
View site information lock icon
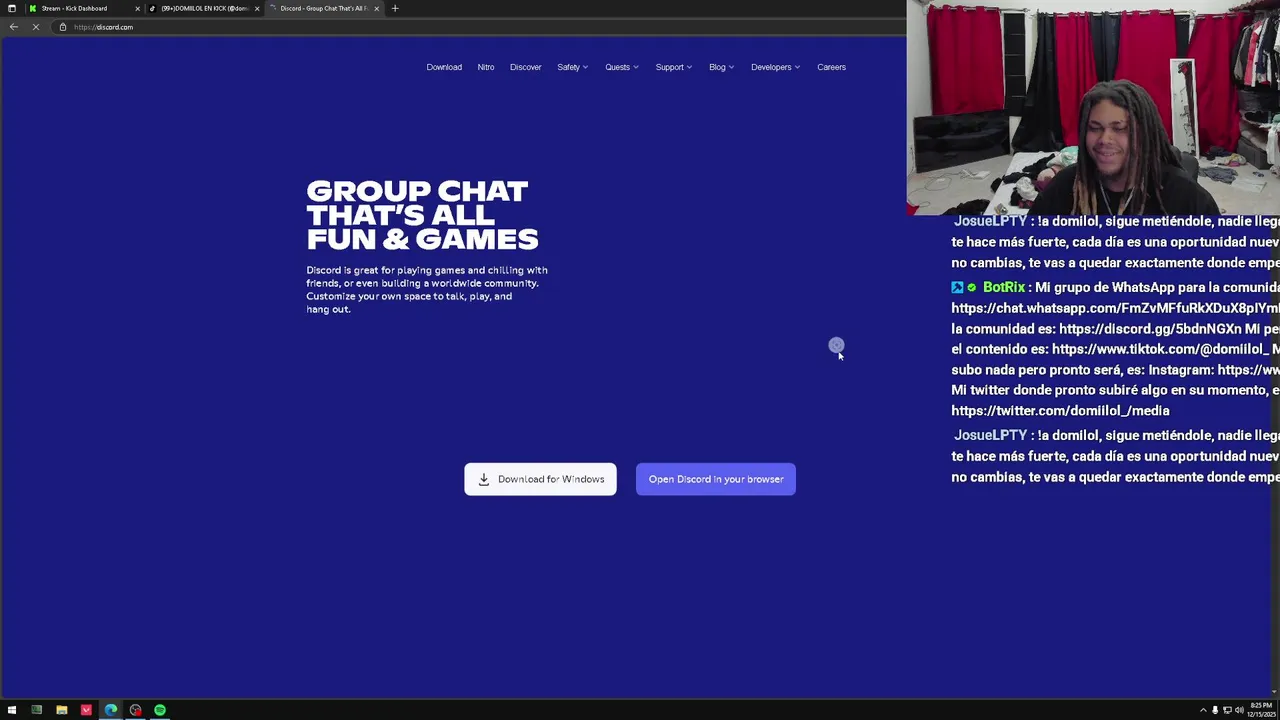62,27
